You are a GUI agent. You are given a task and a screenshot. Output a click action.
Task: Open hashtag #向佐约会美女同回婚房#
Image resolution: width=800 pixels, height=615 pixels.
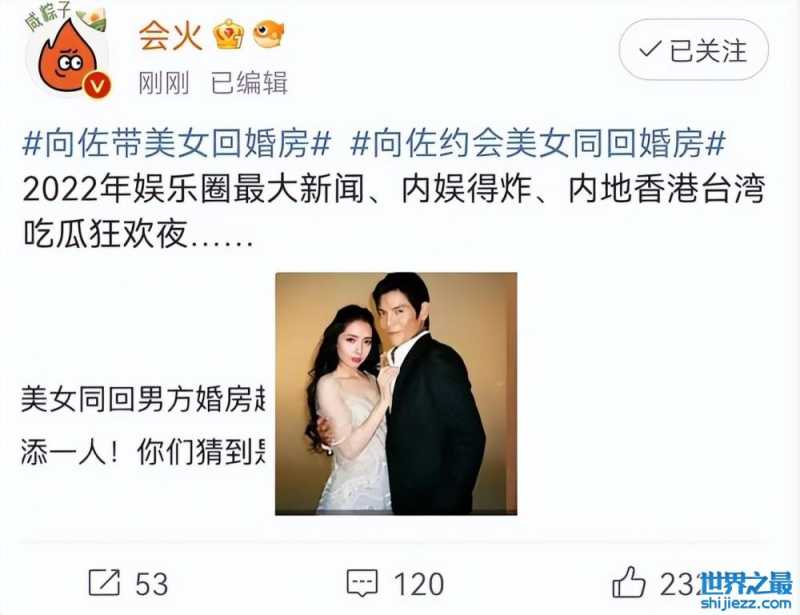point(538,143)
